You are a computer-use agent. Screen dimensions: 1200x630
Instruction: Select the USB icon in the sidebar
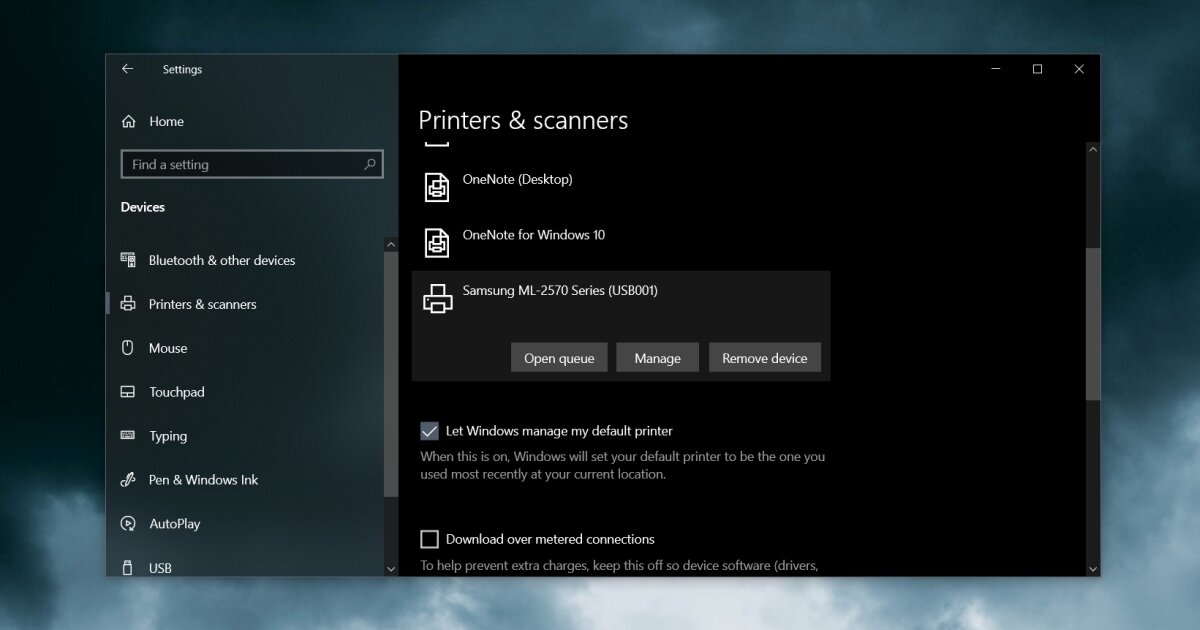point(129,567)
